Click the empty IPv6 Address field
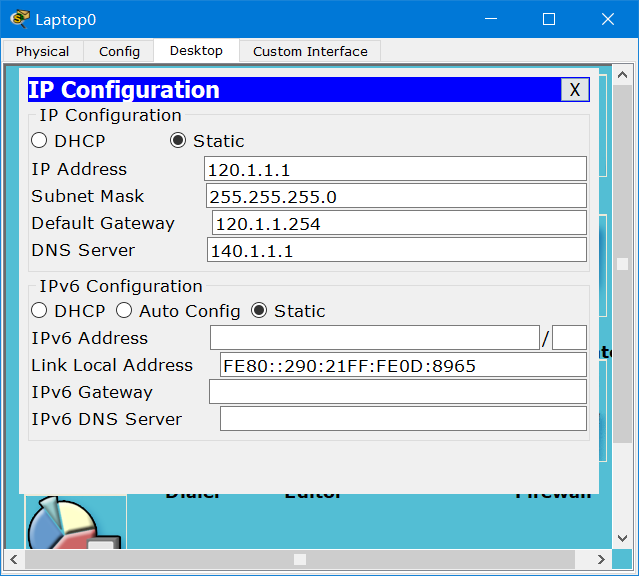 375,338
